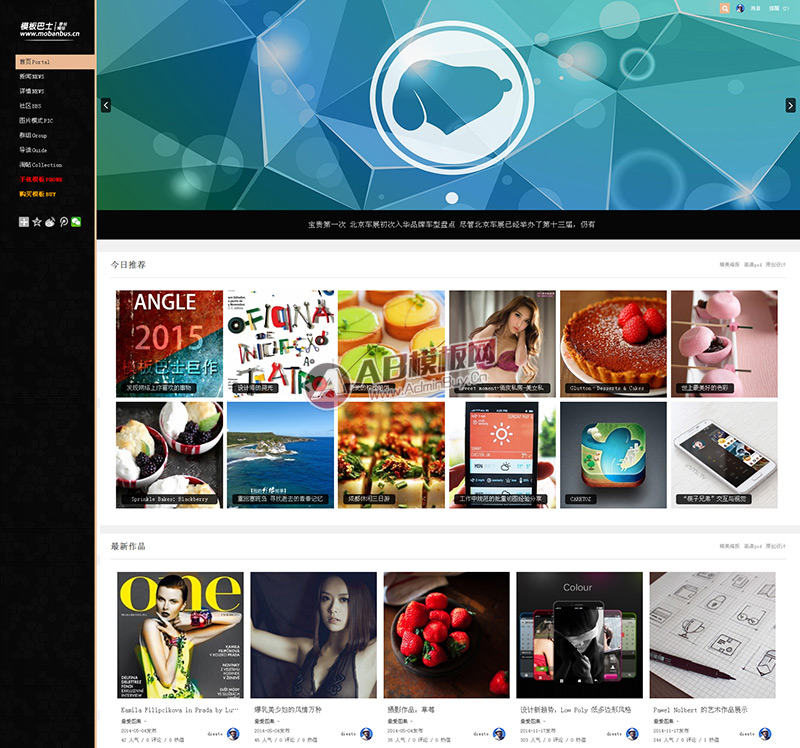Screen dimensions: 800x748
Task: Click the orange search icon
Action: point(724,8)
